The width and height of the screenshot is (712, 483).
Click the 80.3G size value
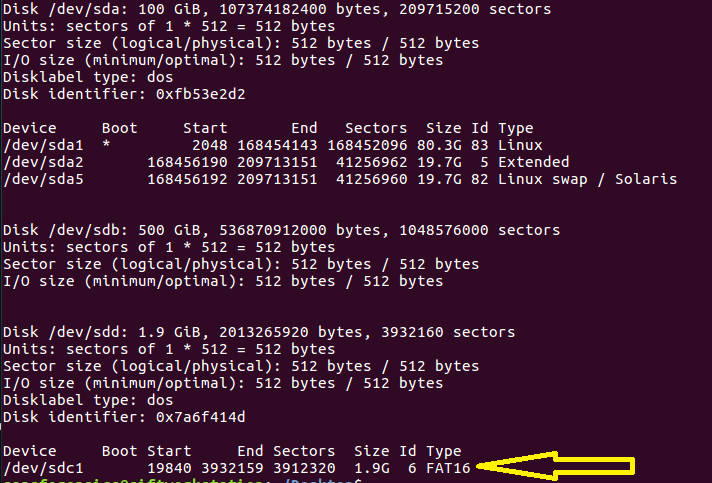point(439,145)
